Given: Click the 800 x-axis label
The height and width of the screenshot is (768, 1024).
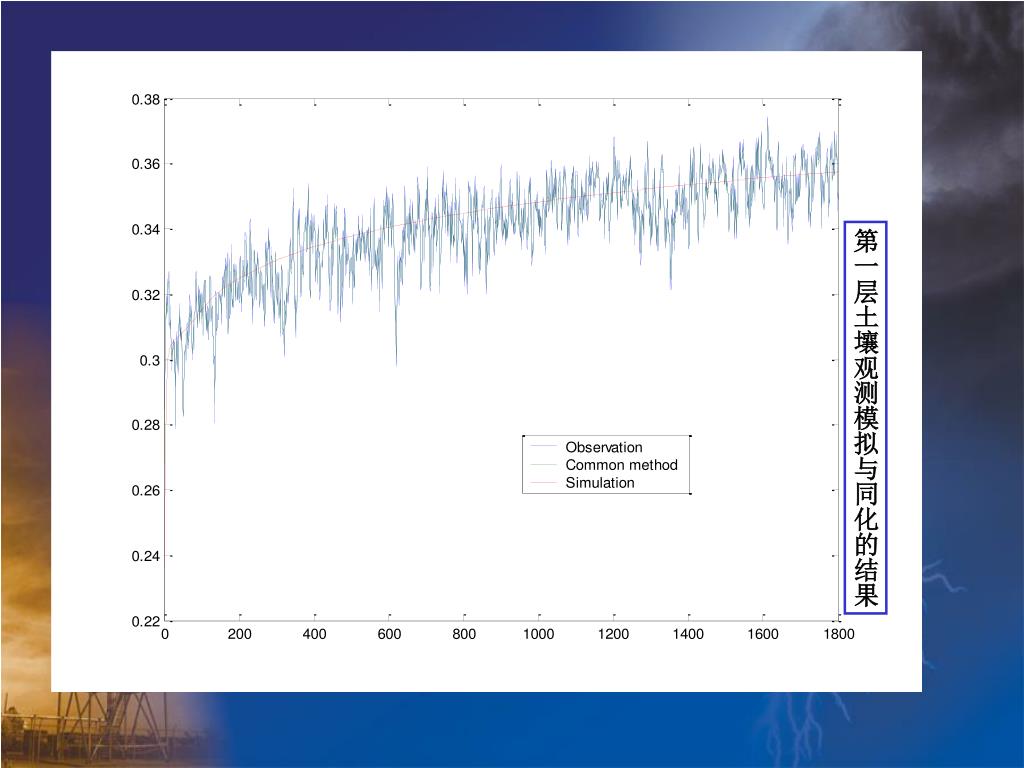Looking at the screenshot, I should (x=464, y=634).
